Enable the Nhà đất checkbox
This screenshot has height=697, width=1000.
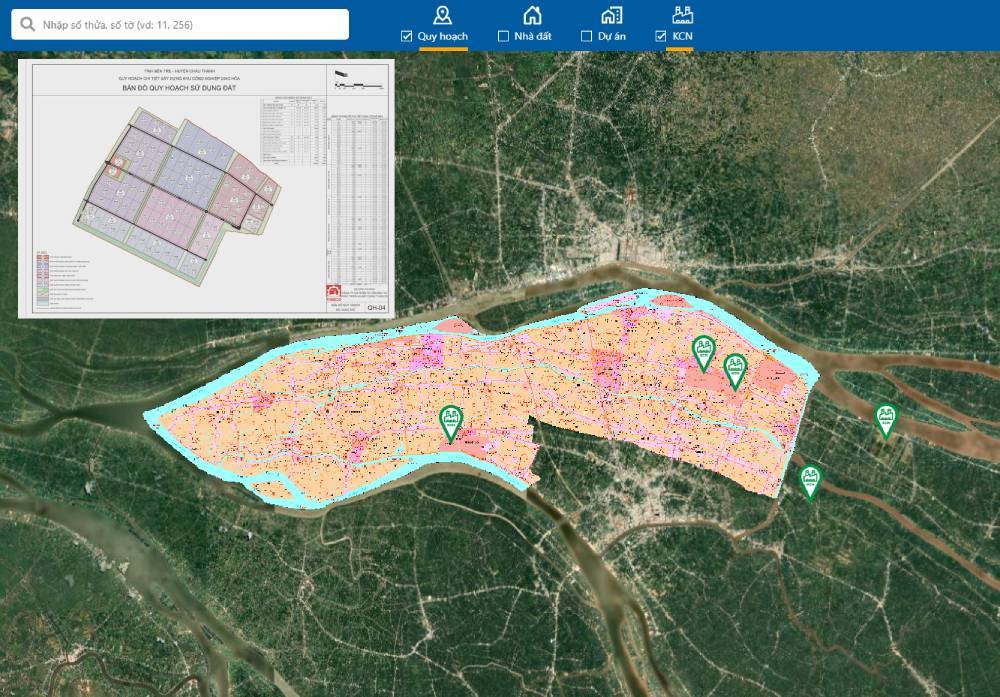504,36
